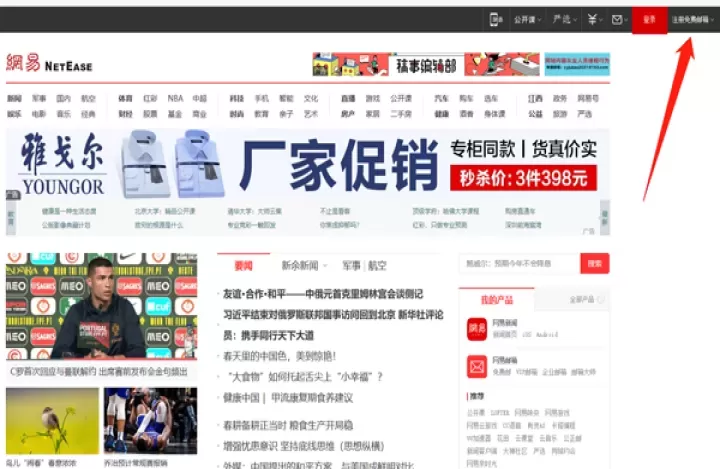Expand the 新余新闻 local news dropdown
Image resolution: width=720 pixels, height=469 pixels.
304,266
